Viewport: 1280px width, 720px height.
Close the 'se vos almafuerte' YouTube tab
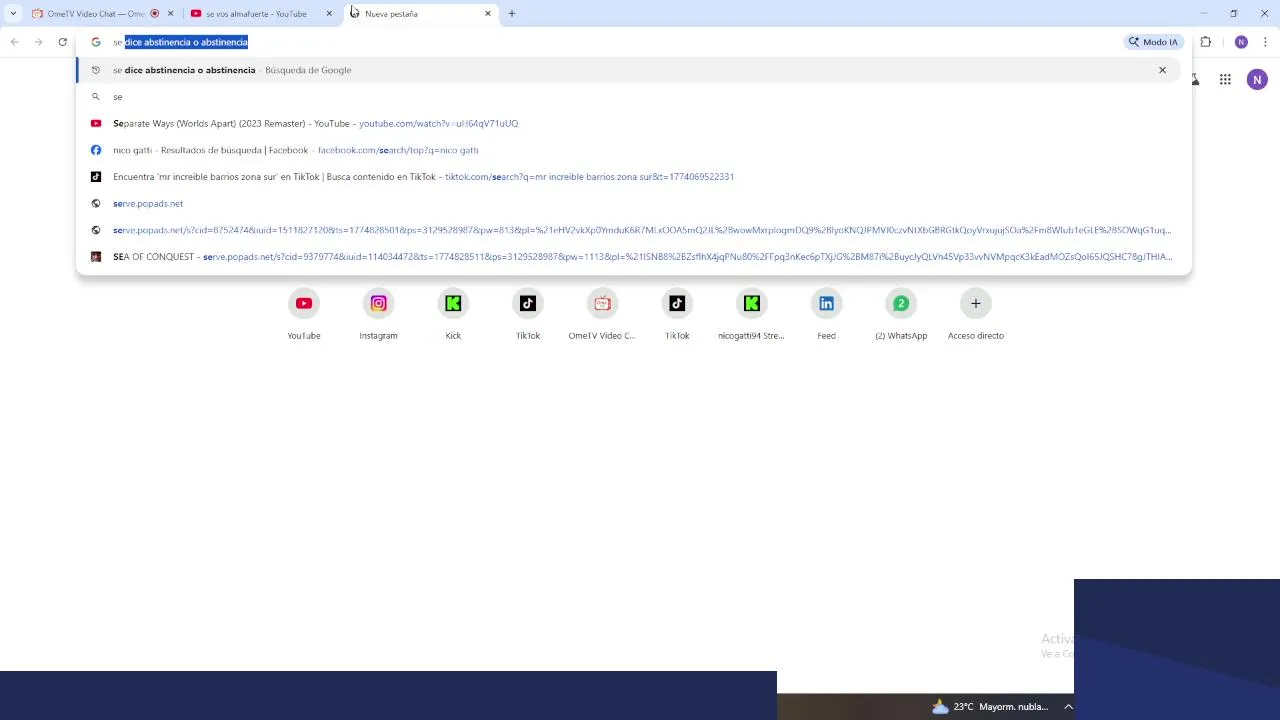pyautogui.click(x=329, y=14)
